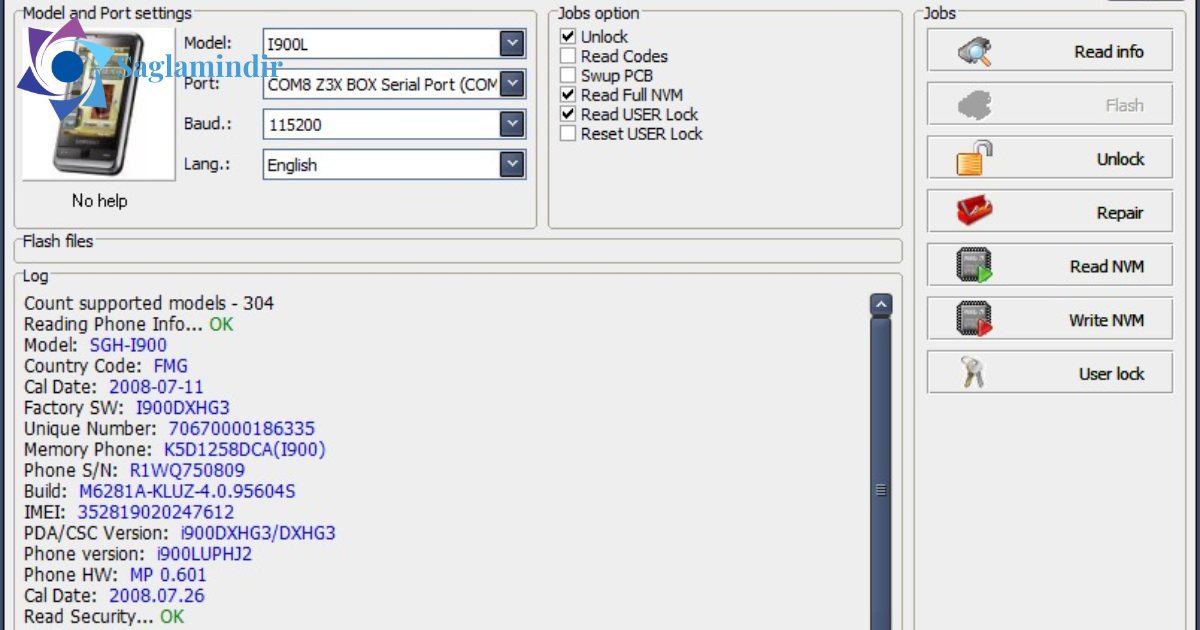This screenshot has width=1200, height=630.
Task: Uncheck the Unlock job option
Action: click(568, 37)
